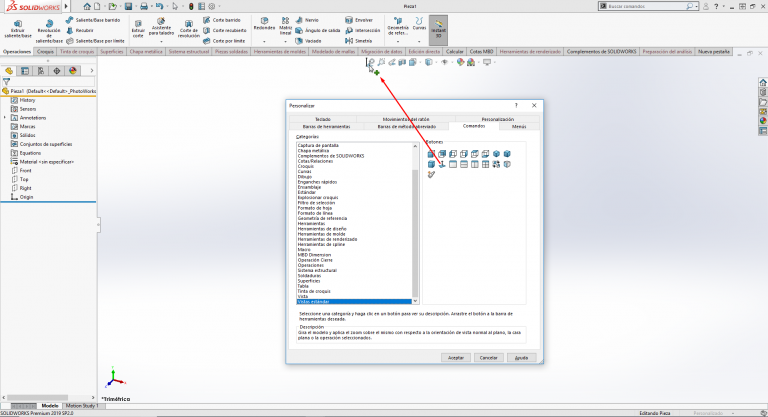Screen dimensions: 768x417
Task: Select the Corte barrido command
Action: click(x=222, y=20)
